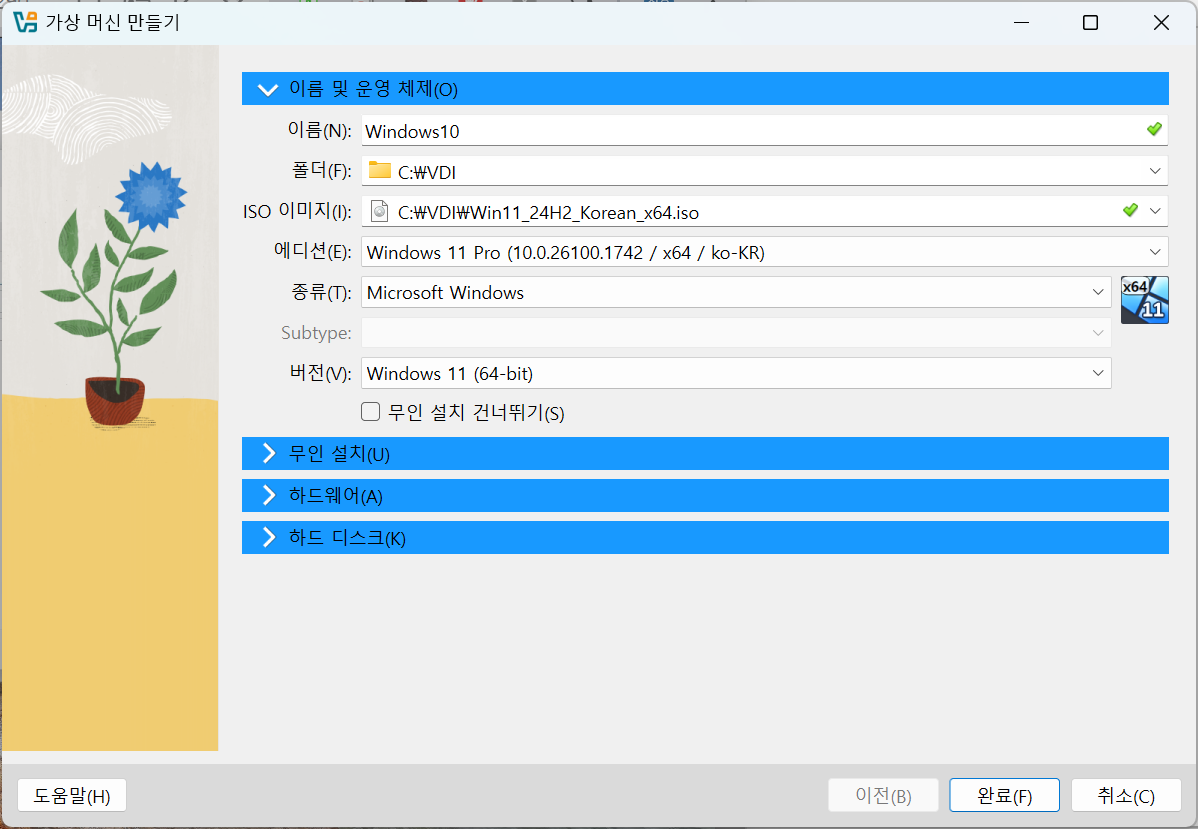Maximize the 가상 머신 만들기 window
Viewport: 1198px width, 829px height.
click(x=1090, y=23)
